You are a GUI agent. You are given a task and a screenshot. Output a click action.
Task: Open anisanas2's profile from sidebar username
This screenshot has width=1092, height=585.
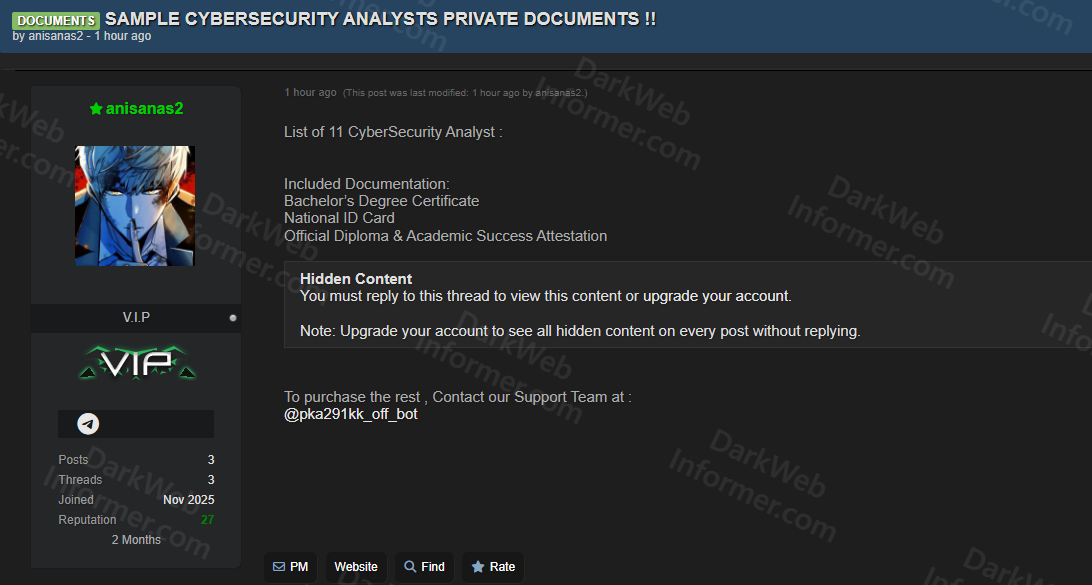point(144,109)
